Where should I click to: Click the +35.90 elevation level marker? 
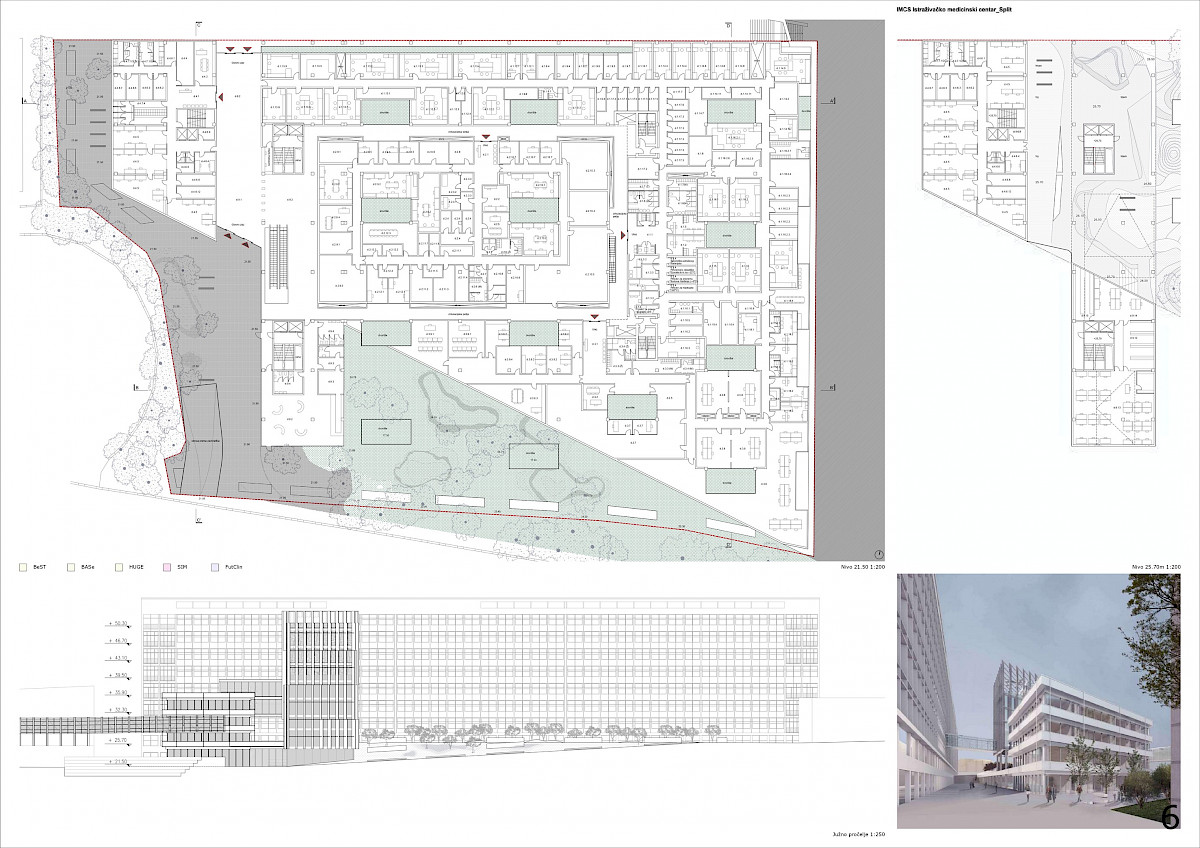(x=118, y=692)
